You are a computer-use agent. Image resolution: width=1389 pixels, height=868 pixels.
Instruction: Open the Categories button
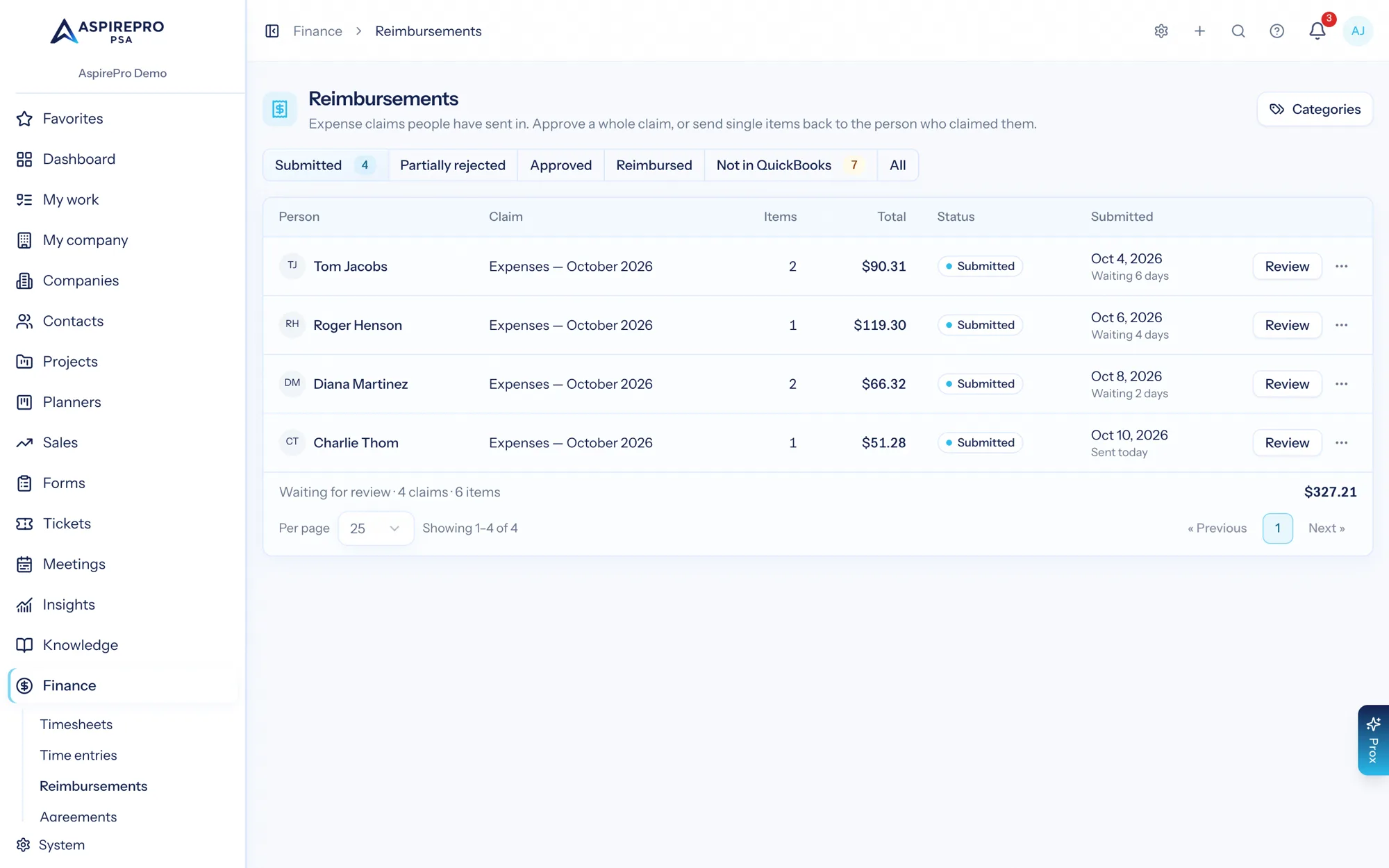tap(1315, 109)
